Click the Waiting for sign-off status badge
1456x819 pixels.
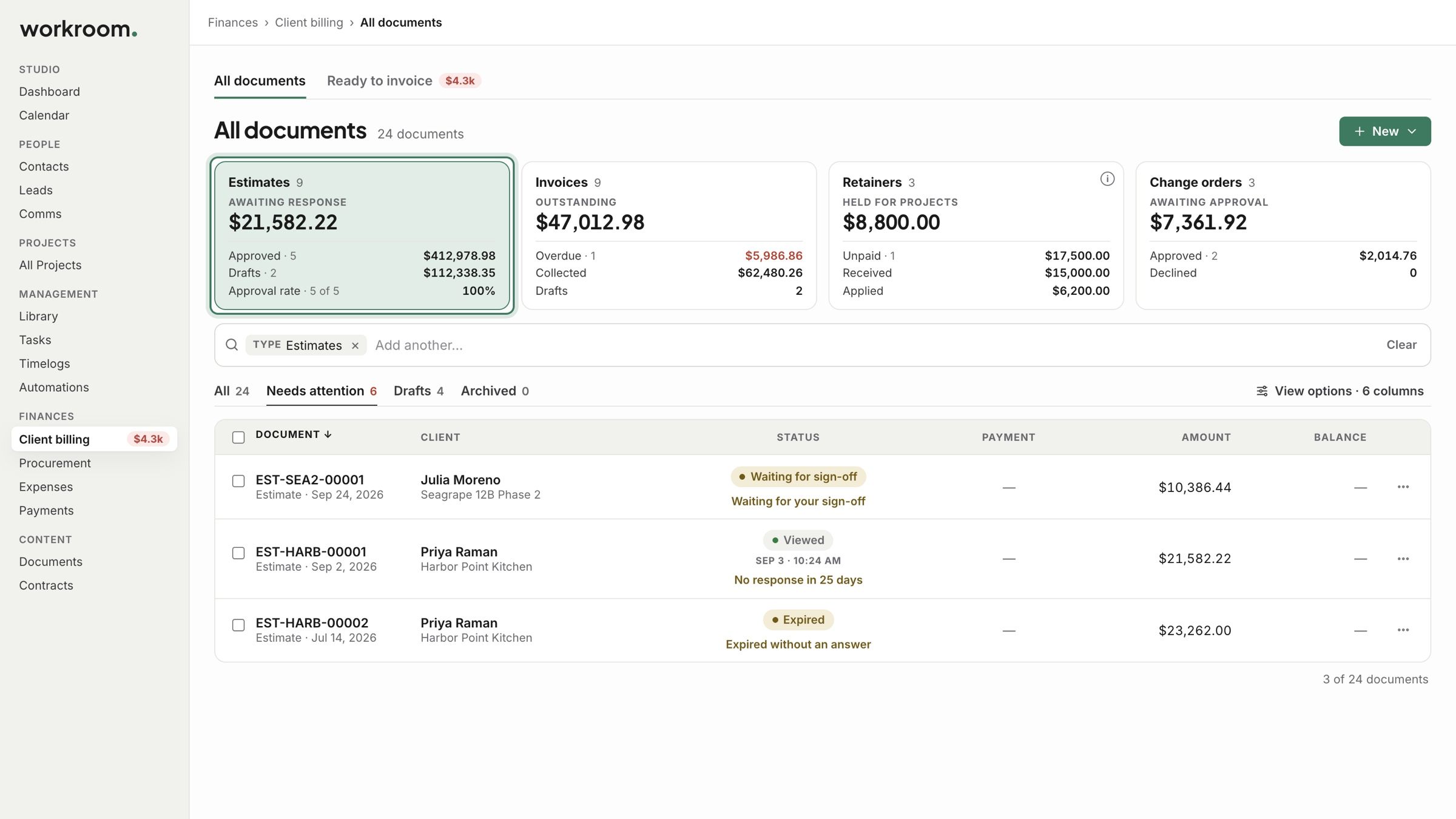click(x=798, y=477)
